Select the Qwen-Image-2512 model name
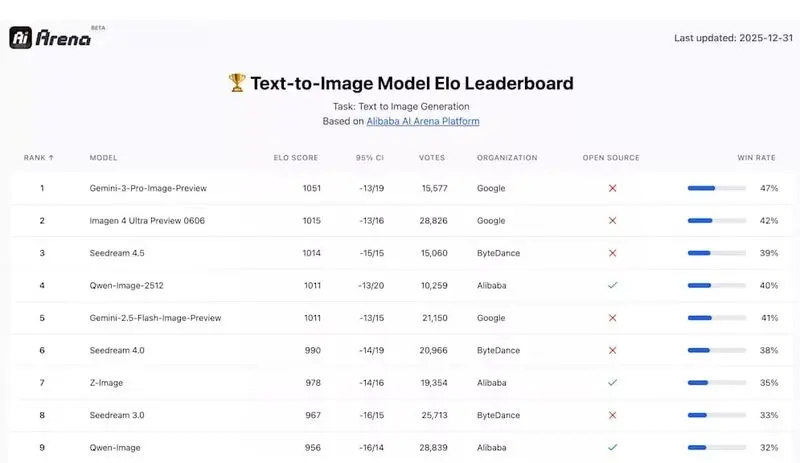This screenshot has height=463, width=800. click(127, 285)
